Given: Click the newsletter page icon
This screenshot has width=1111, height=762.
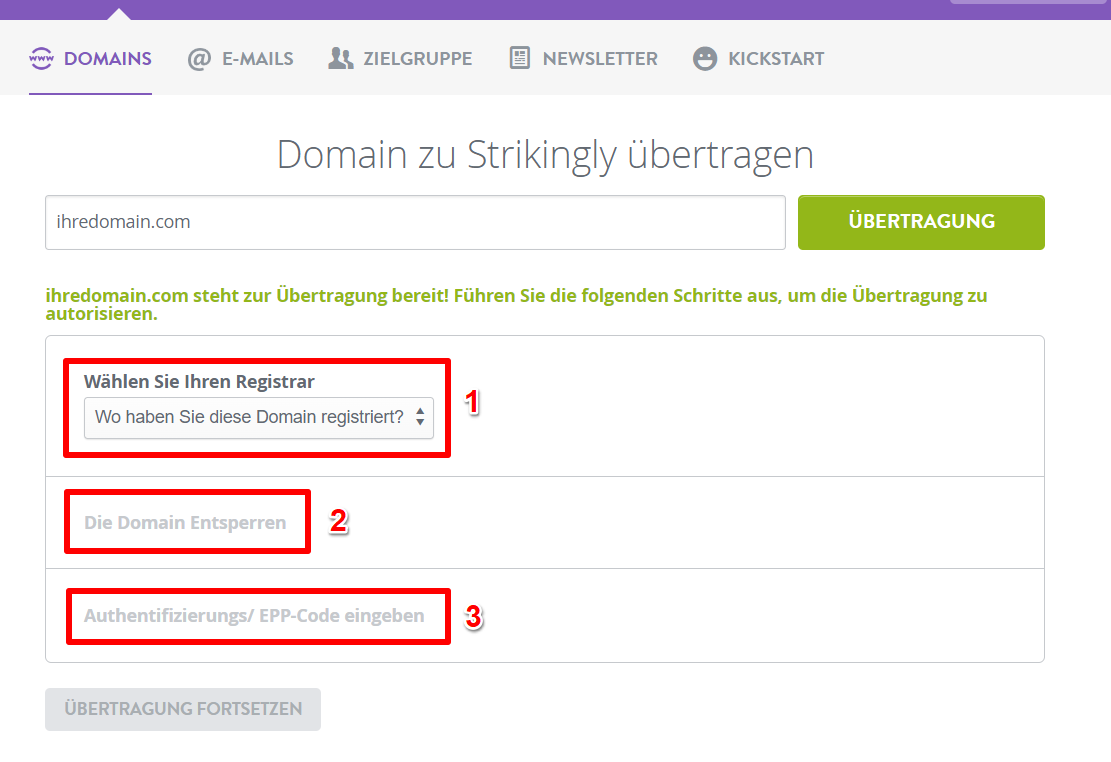Looking at the screenshot, I should (x=519, y=58).
